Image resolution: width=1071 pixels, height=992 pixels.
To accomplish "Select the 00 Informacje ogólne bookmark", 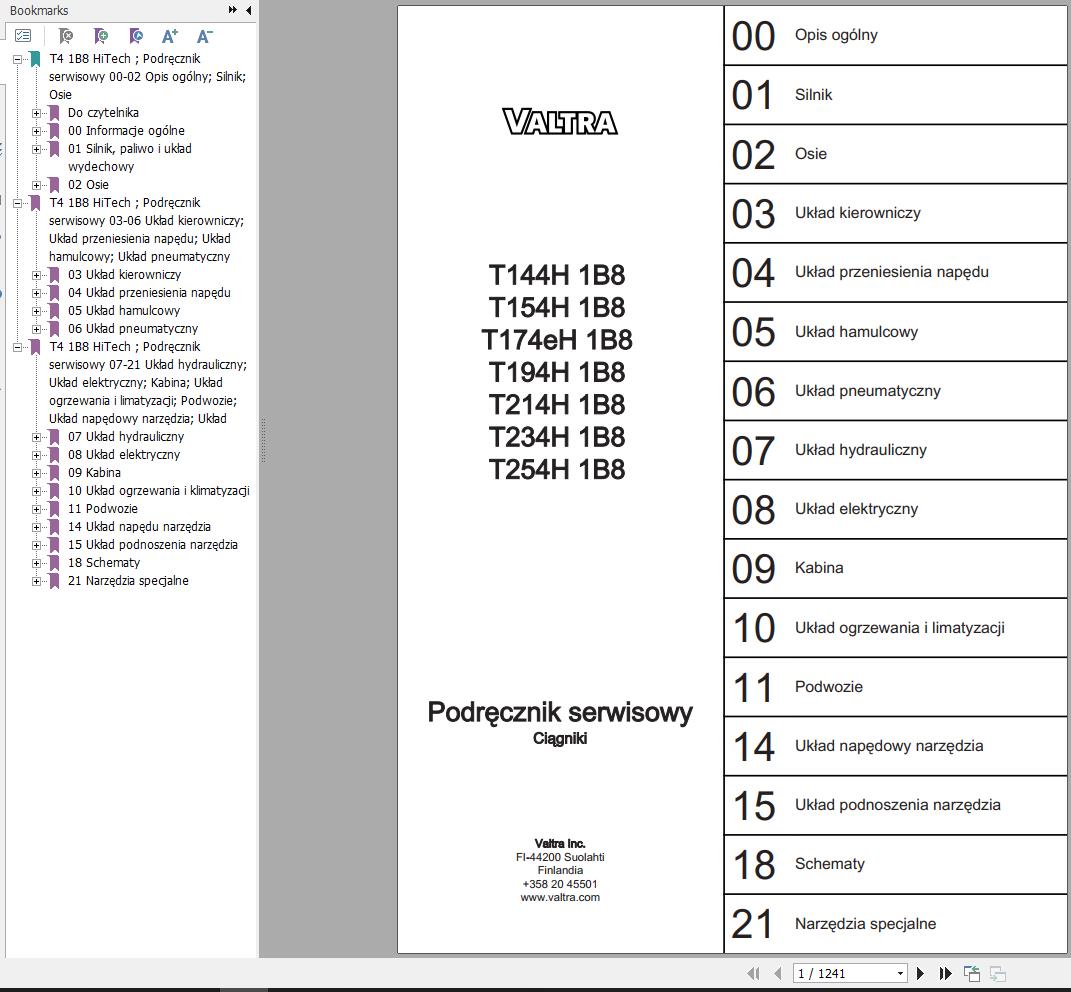I will click(126, 130).
